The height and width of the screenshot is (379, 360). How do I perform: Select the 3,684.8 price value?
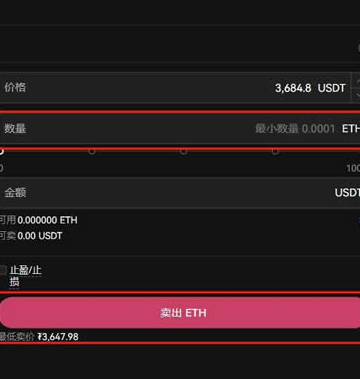[x=293, y=88]
